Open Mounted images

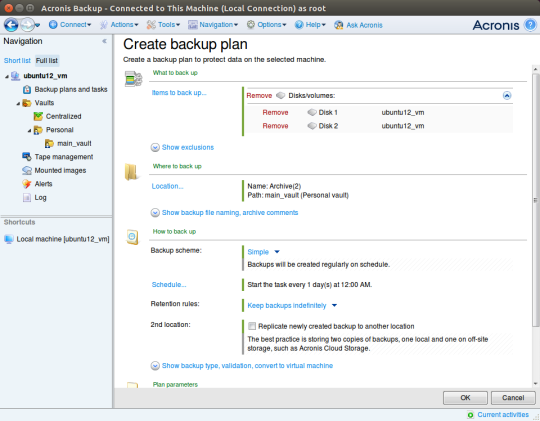[x=60, y=171]
